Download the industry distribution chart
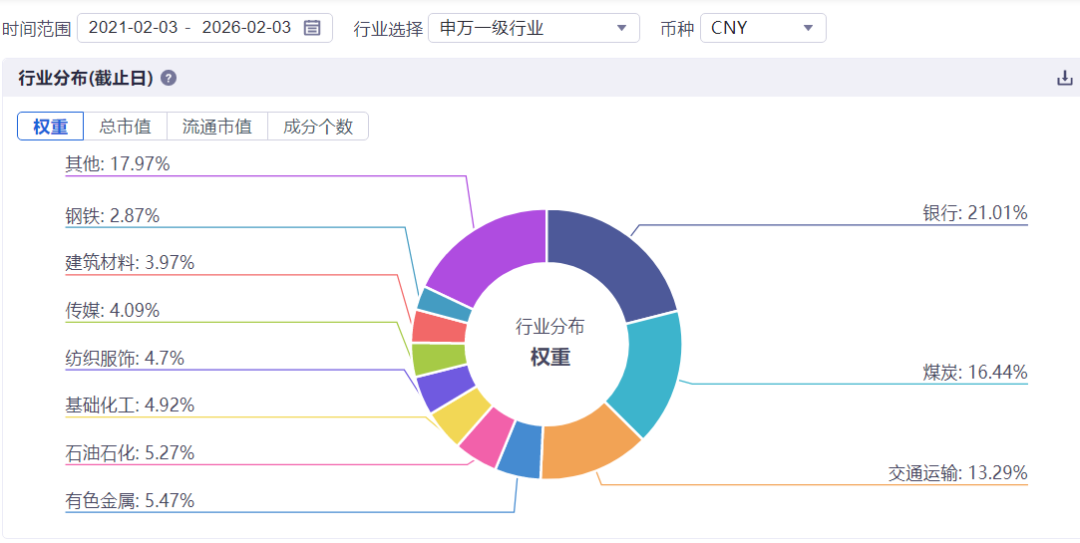 pyautogui.click(x=1064, y=78)
